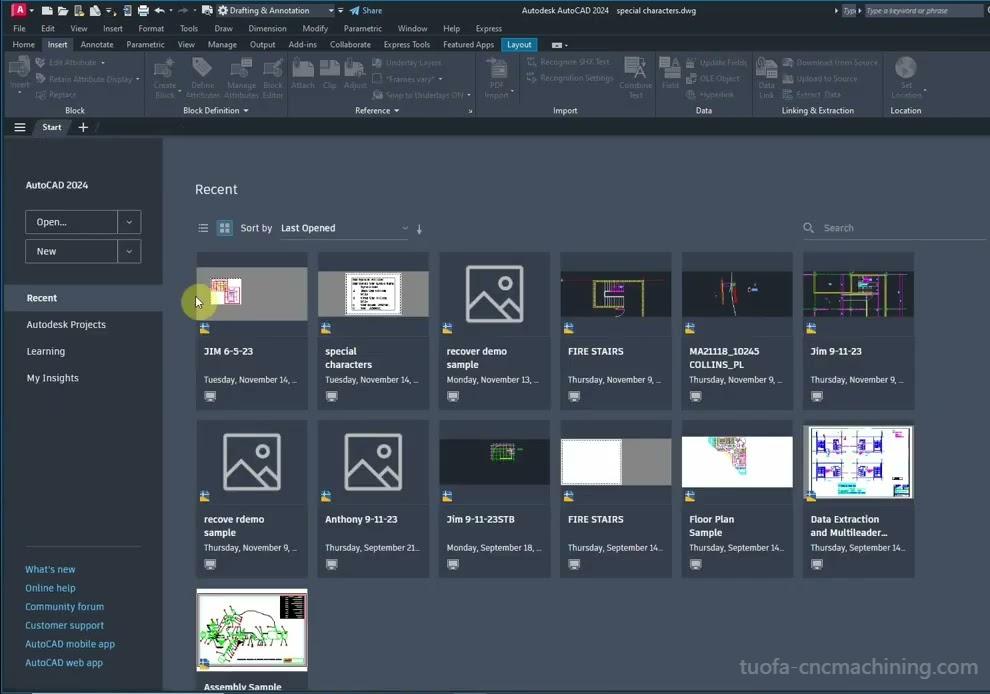Switch recent files to grid view
Image resolution: width=990 pixels, height=694 pixels.
click(x=225, y=228)
